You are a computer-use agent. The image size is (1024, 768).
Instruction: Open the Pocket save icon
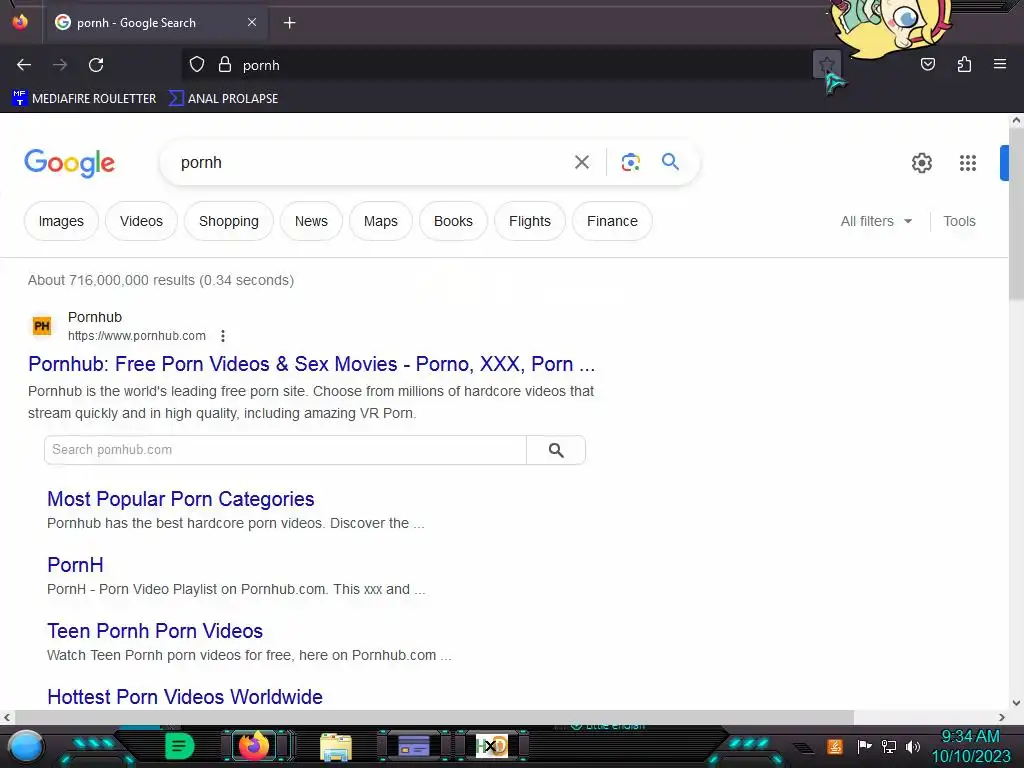pos(927,64)
